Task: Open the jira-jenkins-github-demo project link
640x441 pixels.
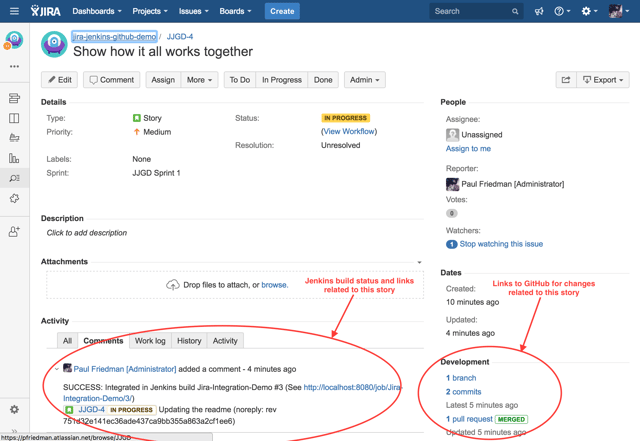Action: click(x=114, y=36)
